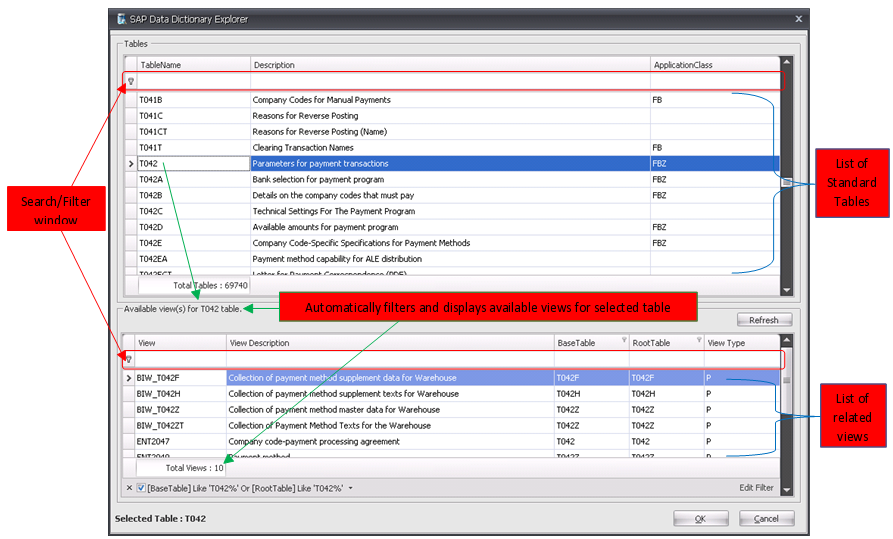Click the Tables grid filter row icon

[130, 81]
